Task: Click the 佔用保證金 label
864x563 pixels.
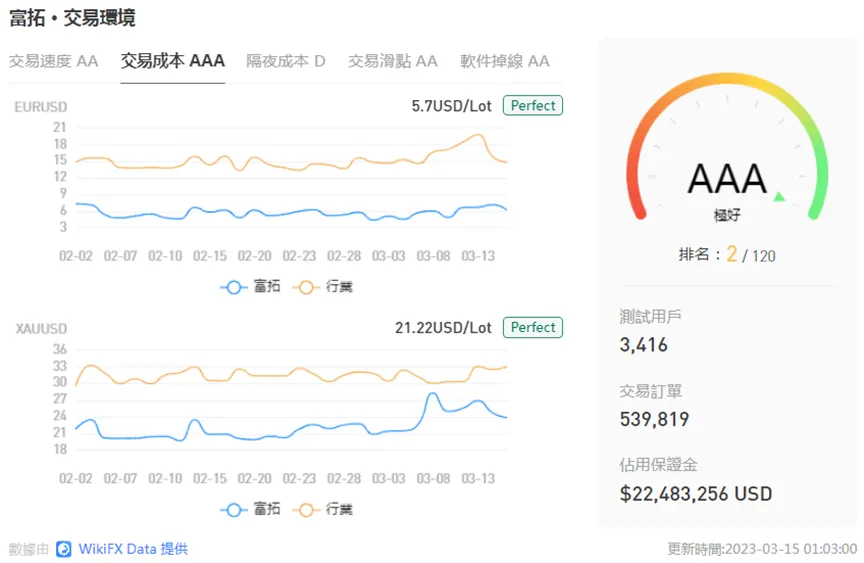Action: [658, 465]
